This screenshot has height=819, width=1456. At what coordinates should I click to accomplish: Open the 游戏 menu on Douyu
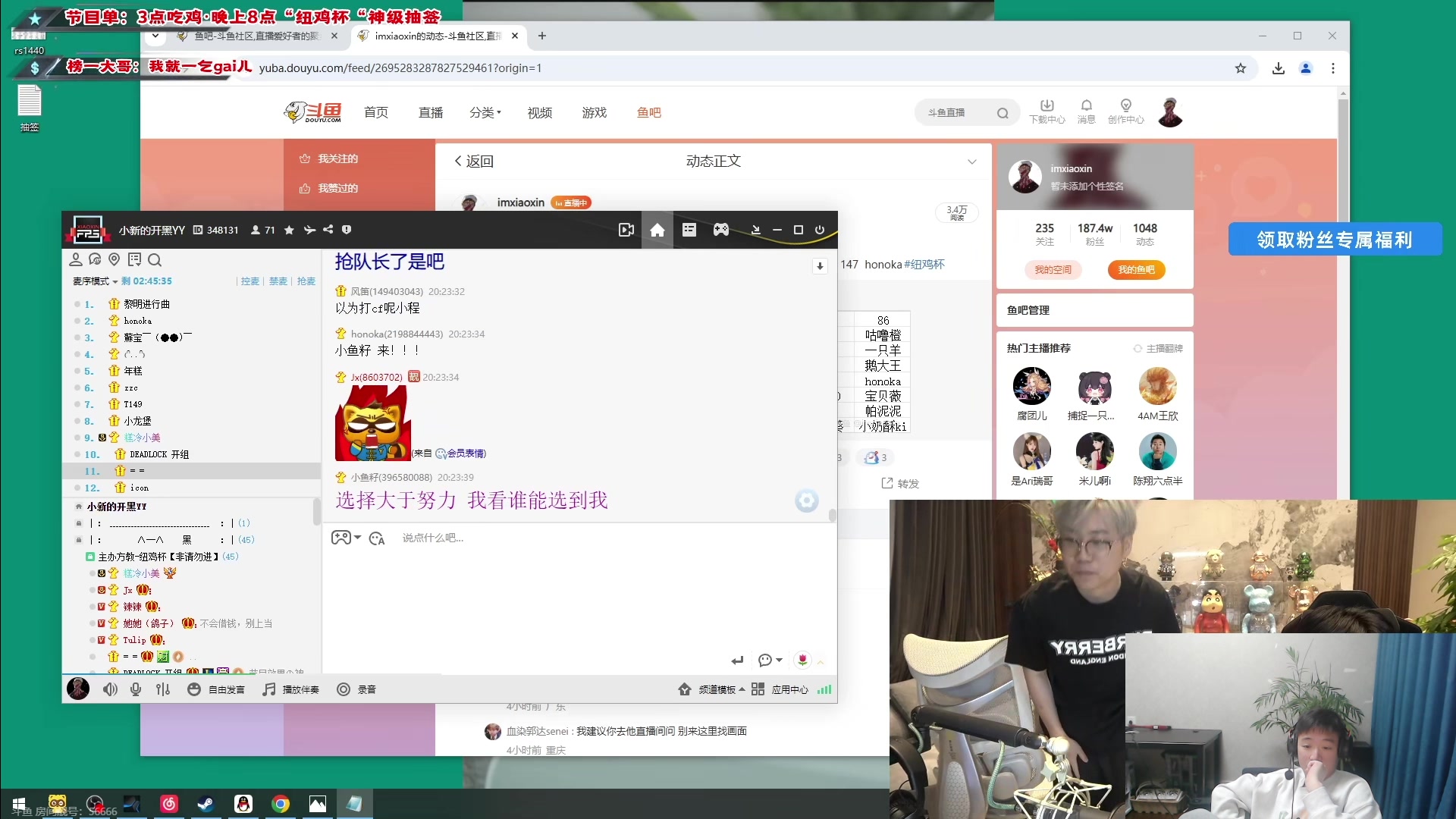tap(595, 112)
